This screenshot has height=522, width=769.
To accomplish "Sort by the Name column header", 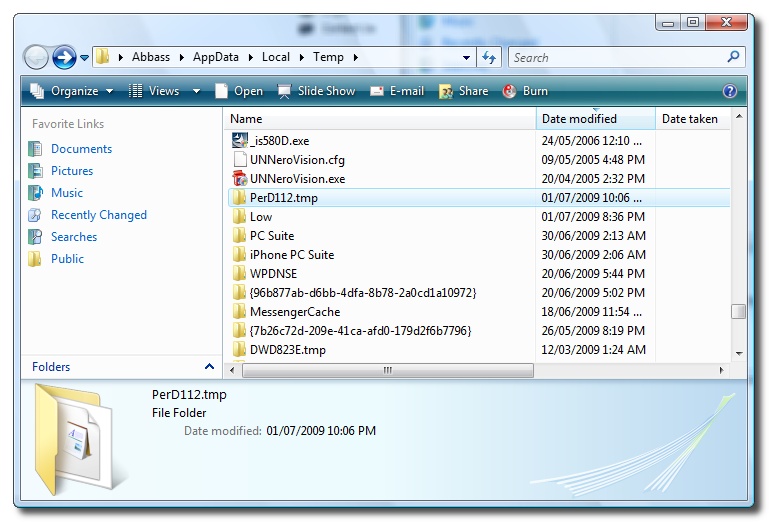I will pos(380,119).
